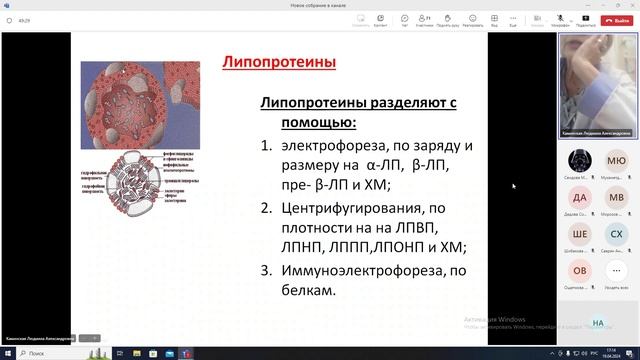Select participant with initials СХ
This screenshot has height=360, width=640.
[x=616, y=234]
